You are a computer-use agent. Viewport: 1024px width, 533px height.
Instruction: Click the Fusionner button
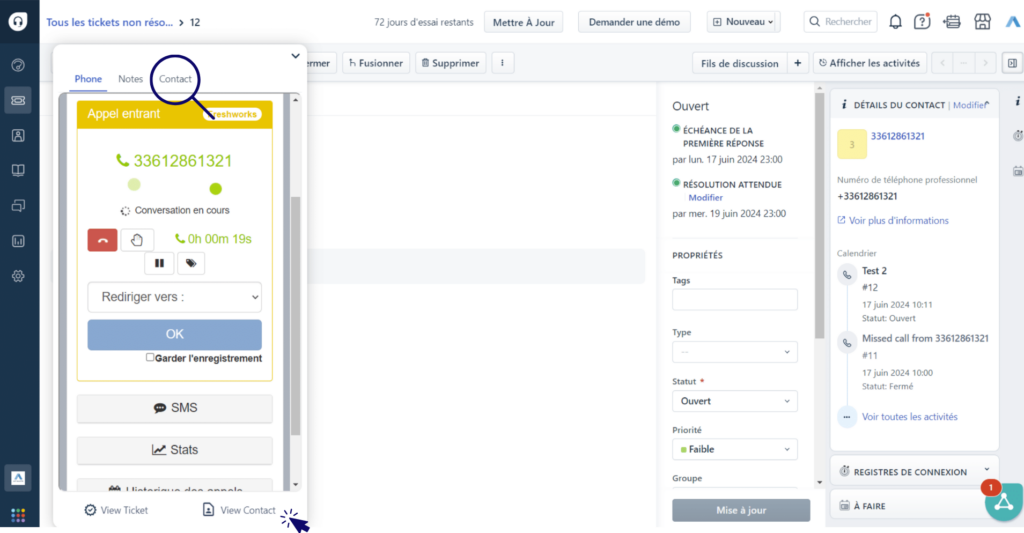(x=376, y=63)
